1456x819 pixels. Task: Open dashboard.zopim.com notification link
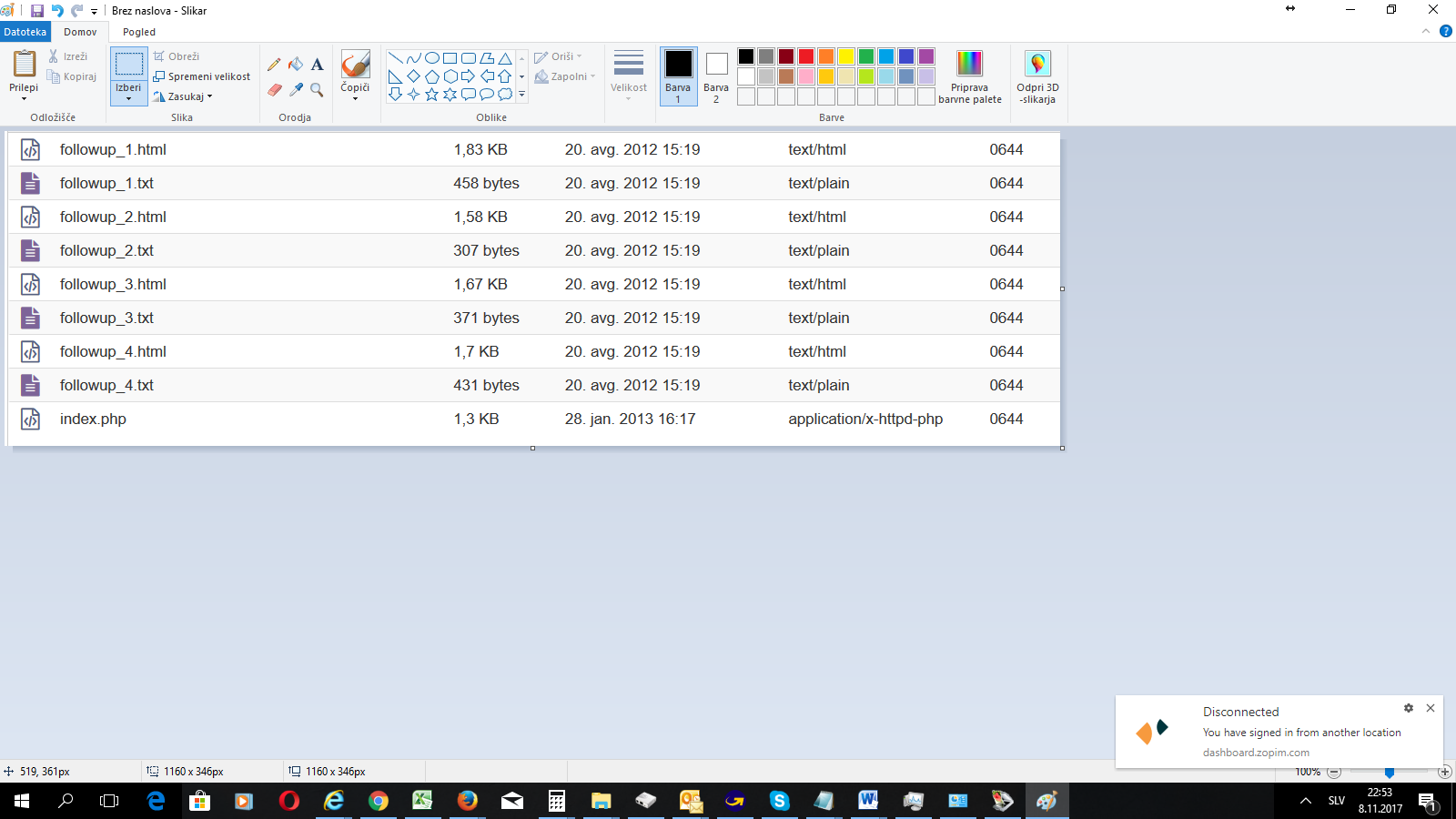1256,753
